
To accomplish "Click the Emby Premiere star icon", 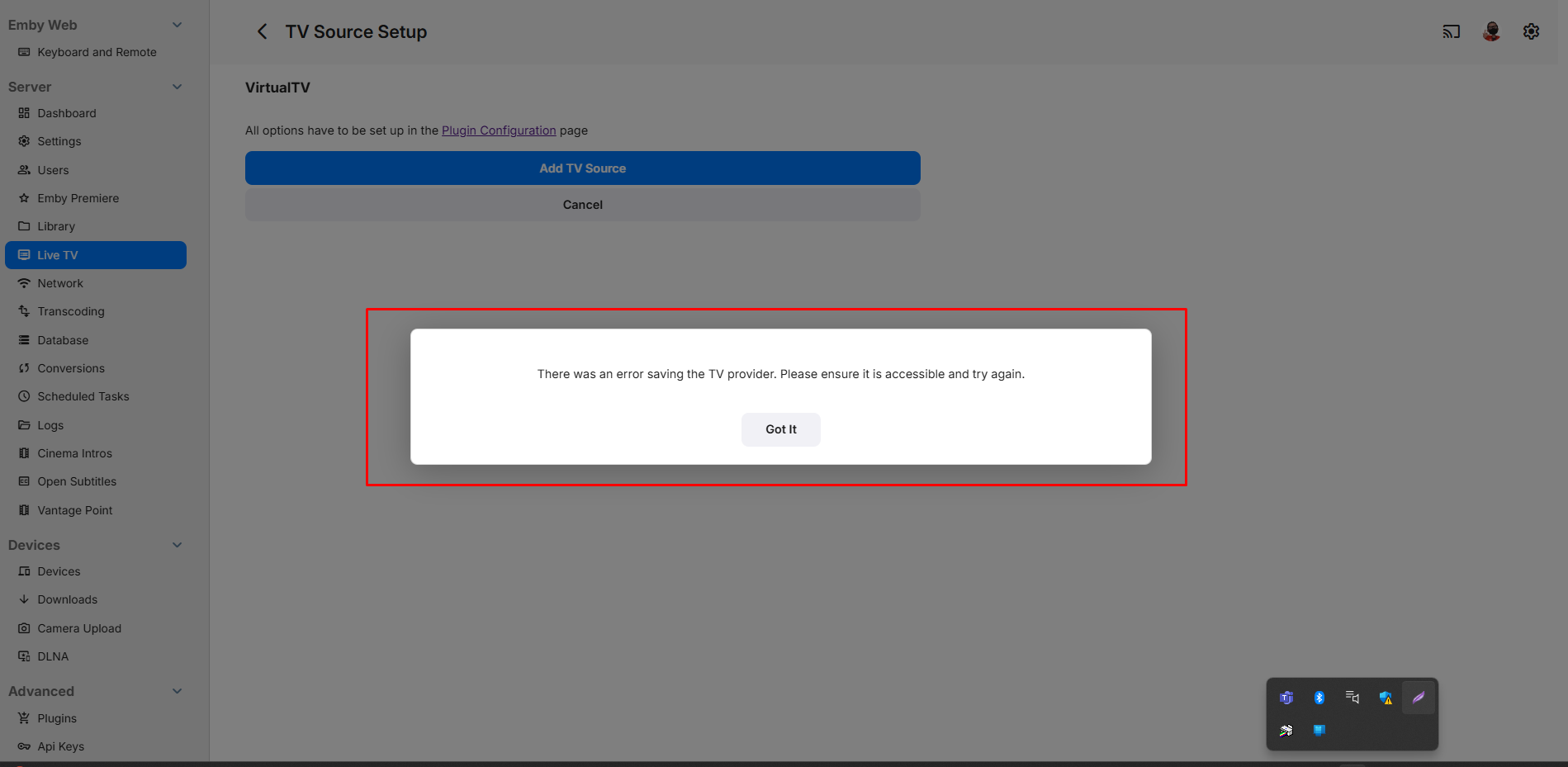I will click(24, 198).
